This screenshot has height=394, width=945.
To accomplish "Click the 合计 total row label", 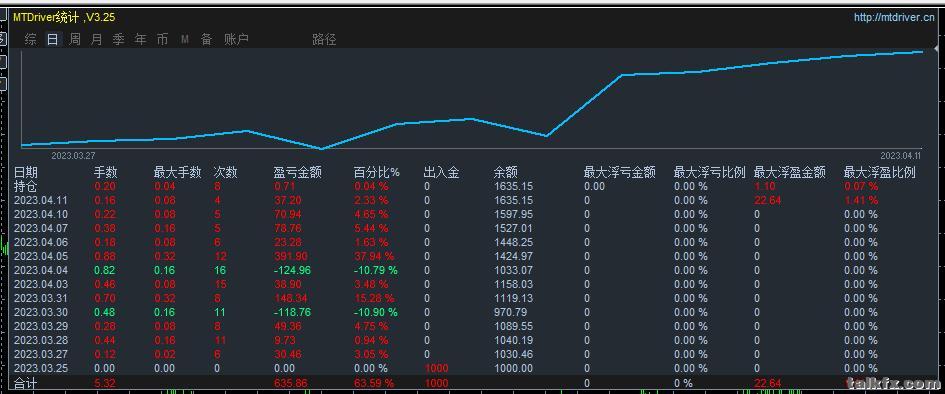I will [25, 383].
